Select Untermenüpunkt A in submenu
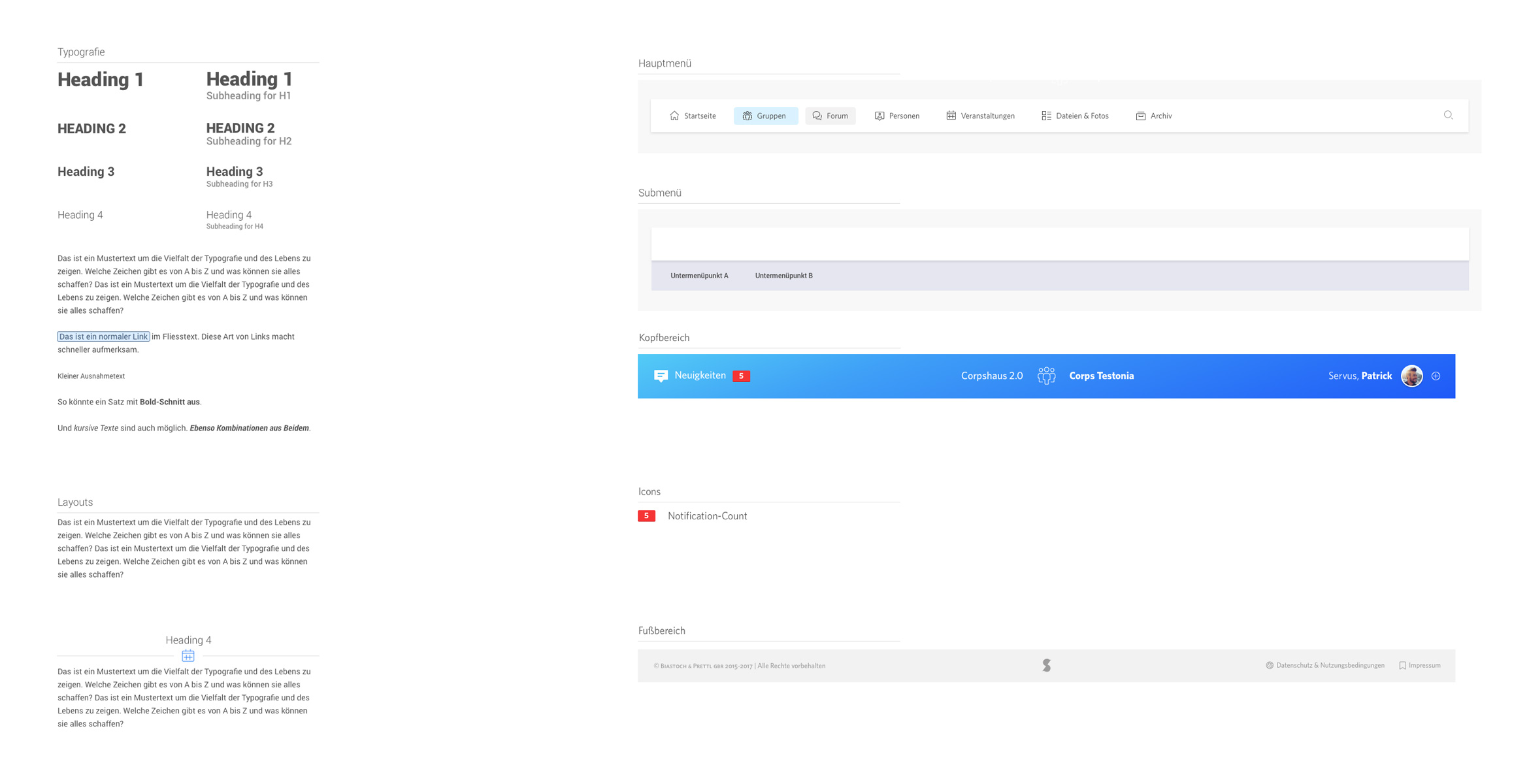The height and width of the screenshot is (784, 1529). (x=699, y=276)
